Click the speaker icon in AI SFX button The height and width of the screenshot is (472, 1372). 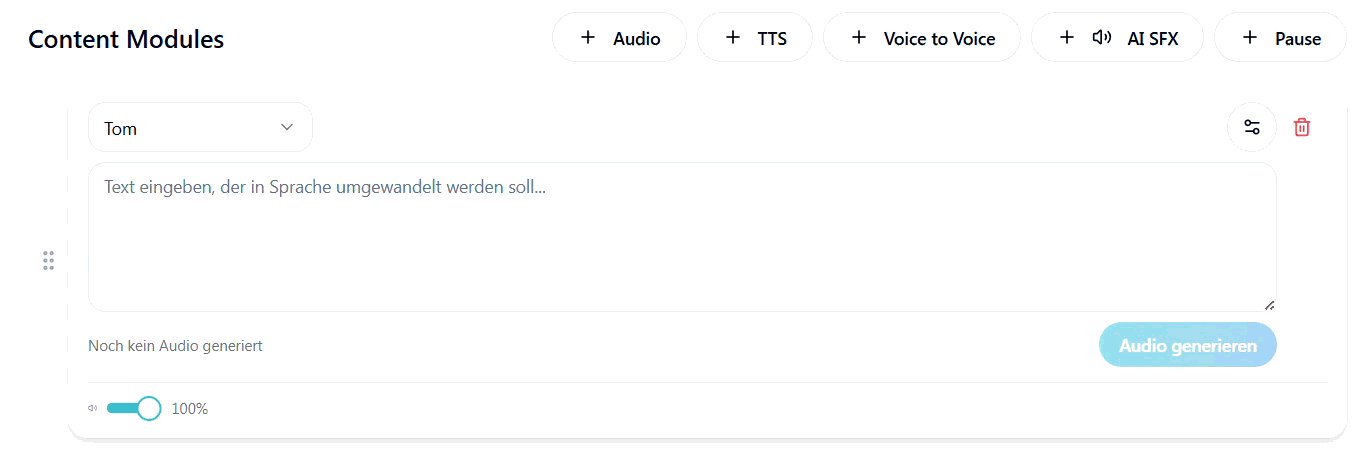click(1102, 38)
